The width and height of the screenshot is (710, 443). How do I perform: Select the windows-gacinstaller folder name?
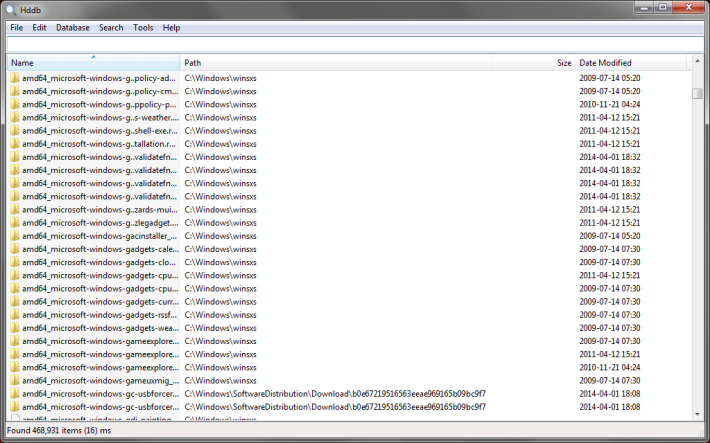101,236
